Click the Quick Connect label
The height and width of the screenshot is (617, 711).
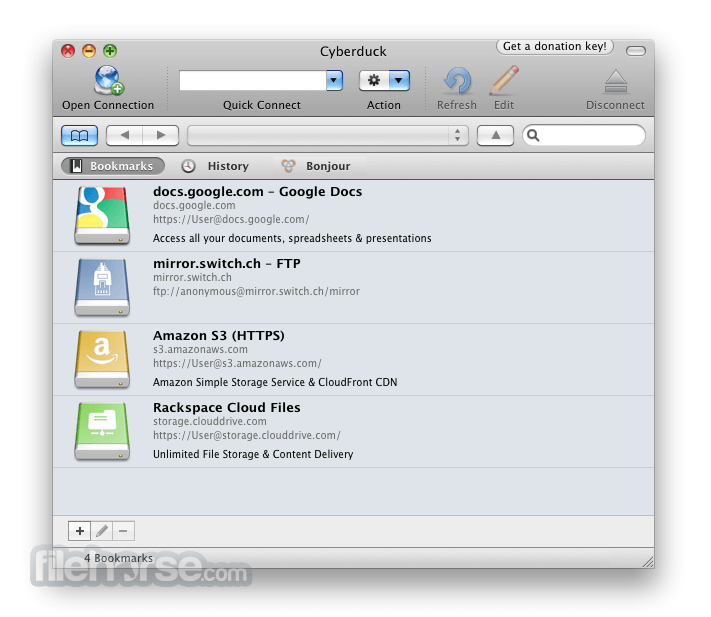(x=262, y=105)
